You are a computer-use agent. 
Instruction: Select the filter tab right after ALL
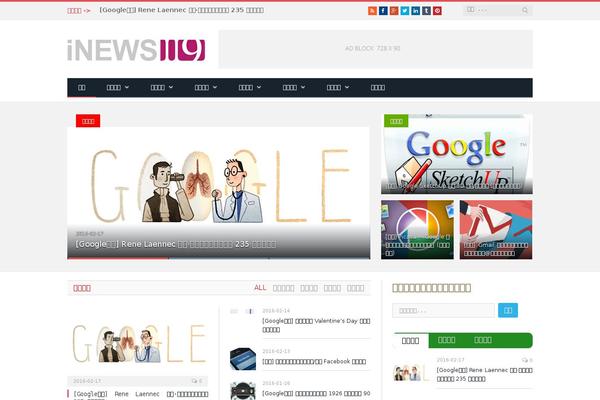click(x=284, y=288)
